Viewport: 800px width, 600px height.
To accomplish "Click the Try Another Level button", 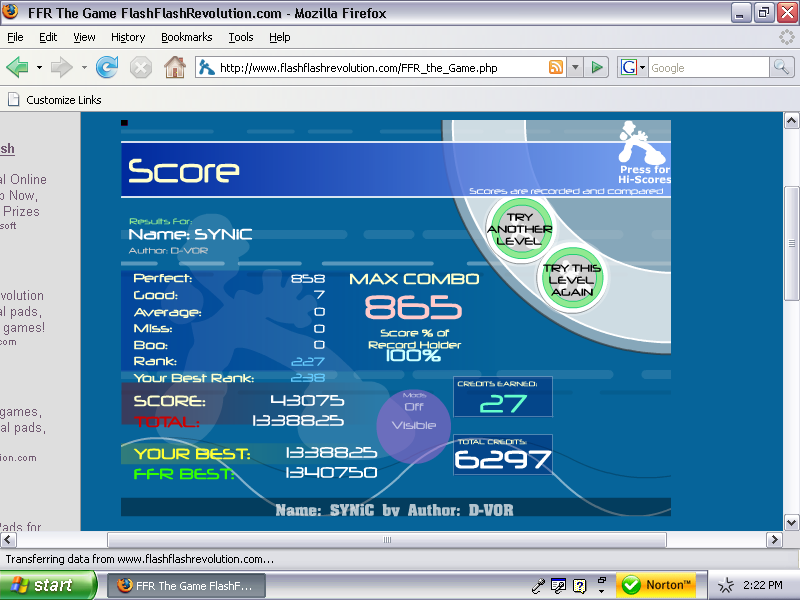I will [x=519, y=228].
